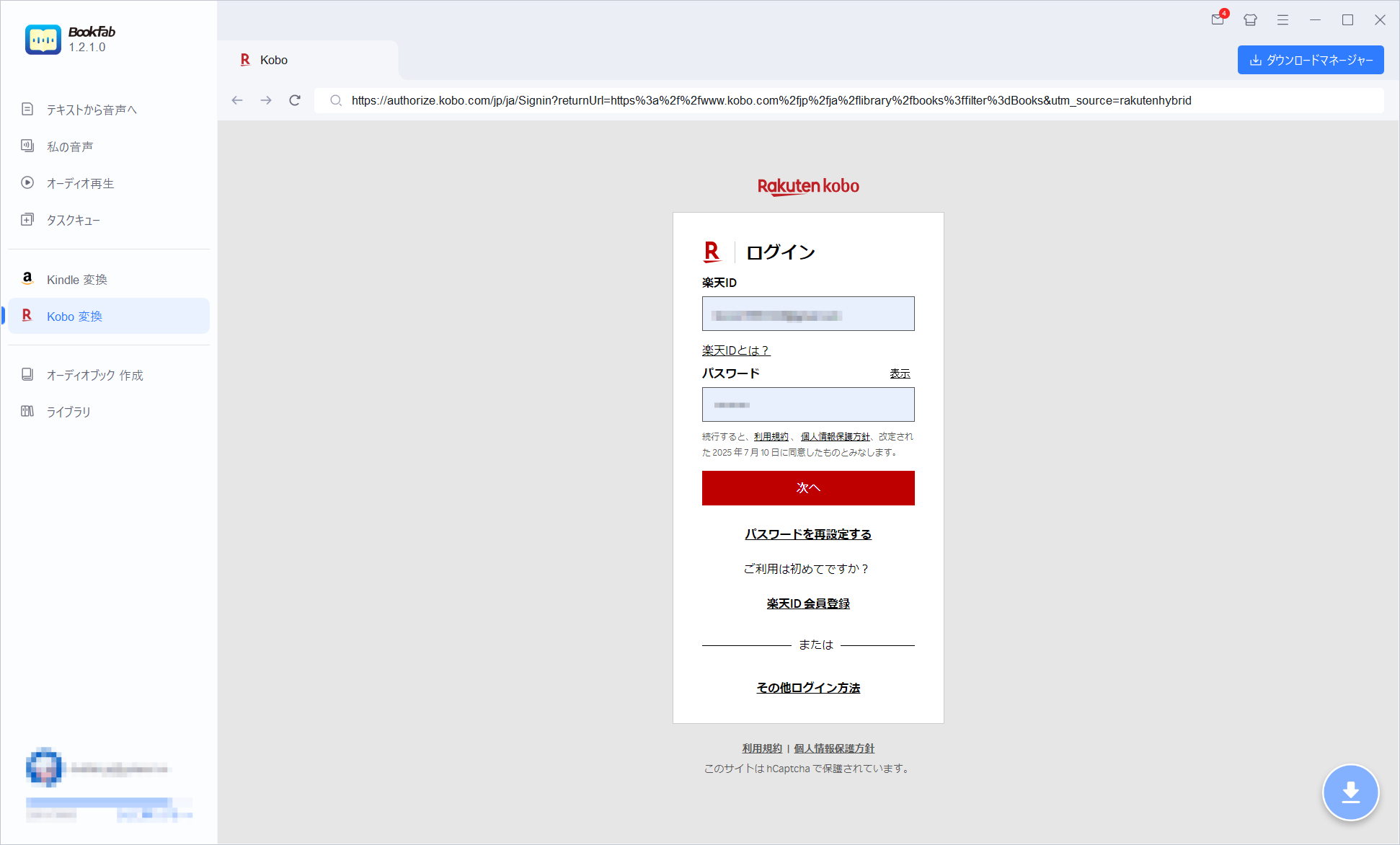Screen dimensions: 1400x845
Task: Click inside the 楽天ID input field
Action: click(x=807, y=314)
